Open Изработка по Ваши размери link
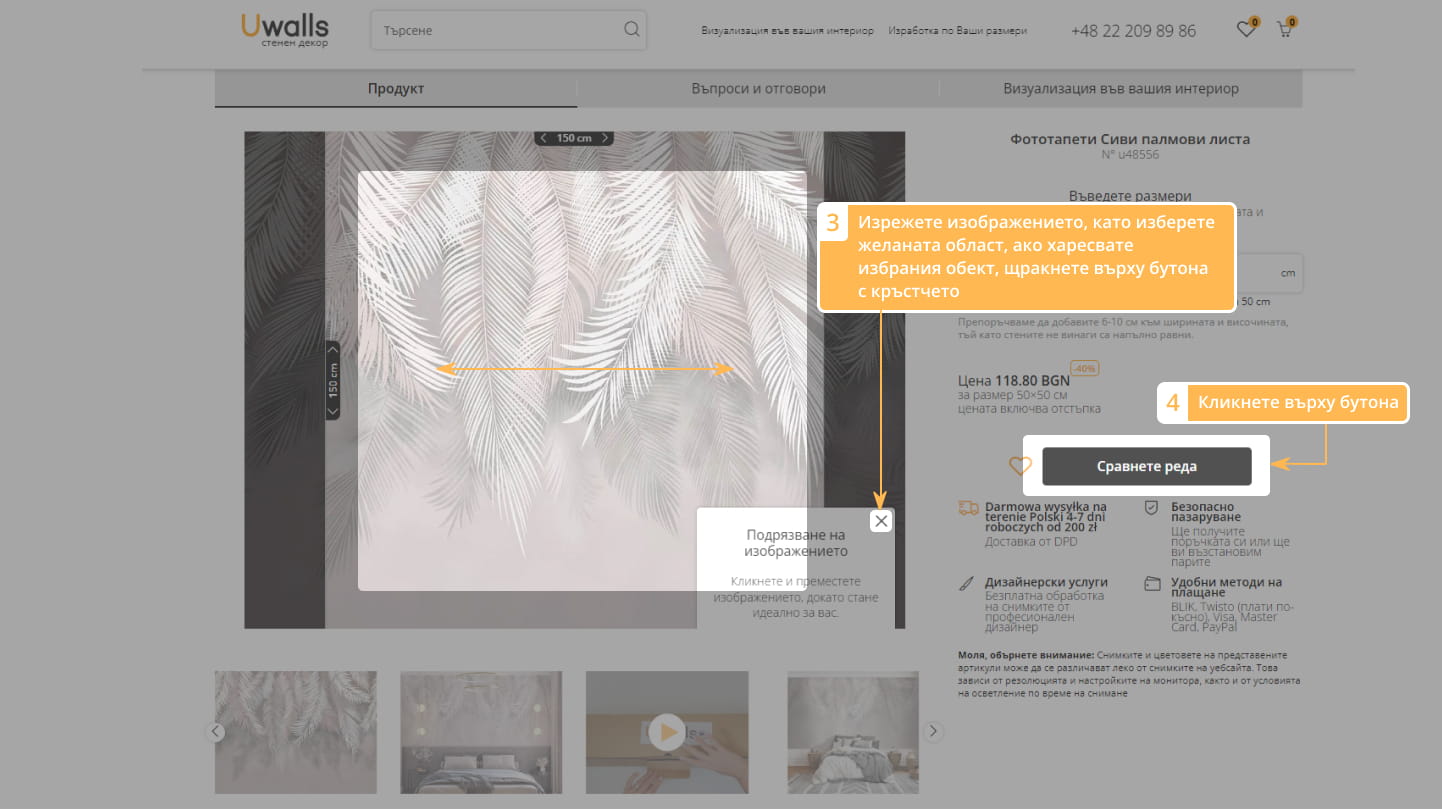Screen dimensions: 1442x810 tap(957, 31)
